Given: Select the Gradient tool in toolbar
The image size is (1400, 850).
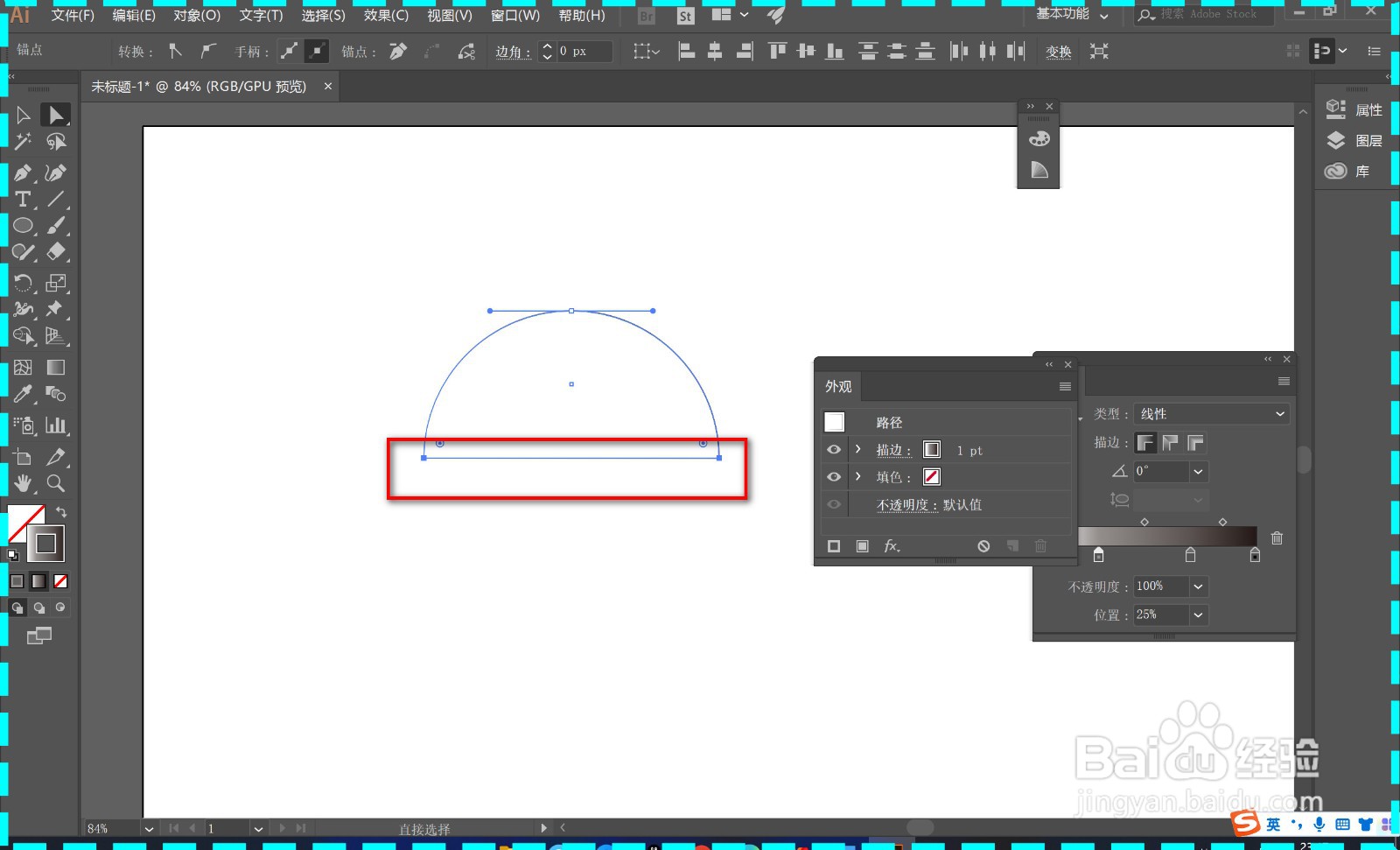Looking at the screenshot, I should click(x=56, y=367).
